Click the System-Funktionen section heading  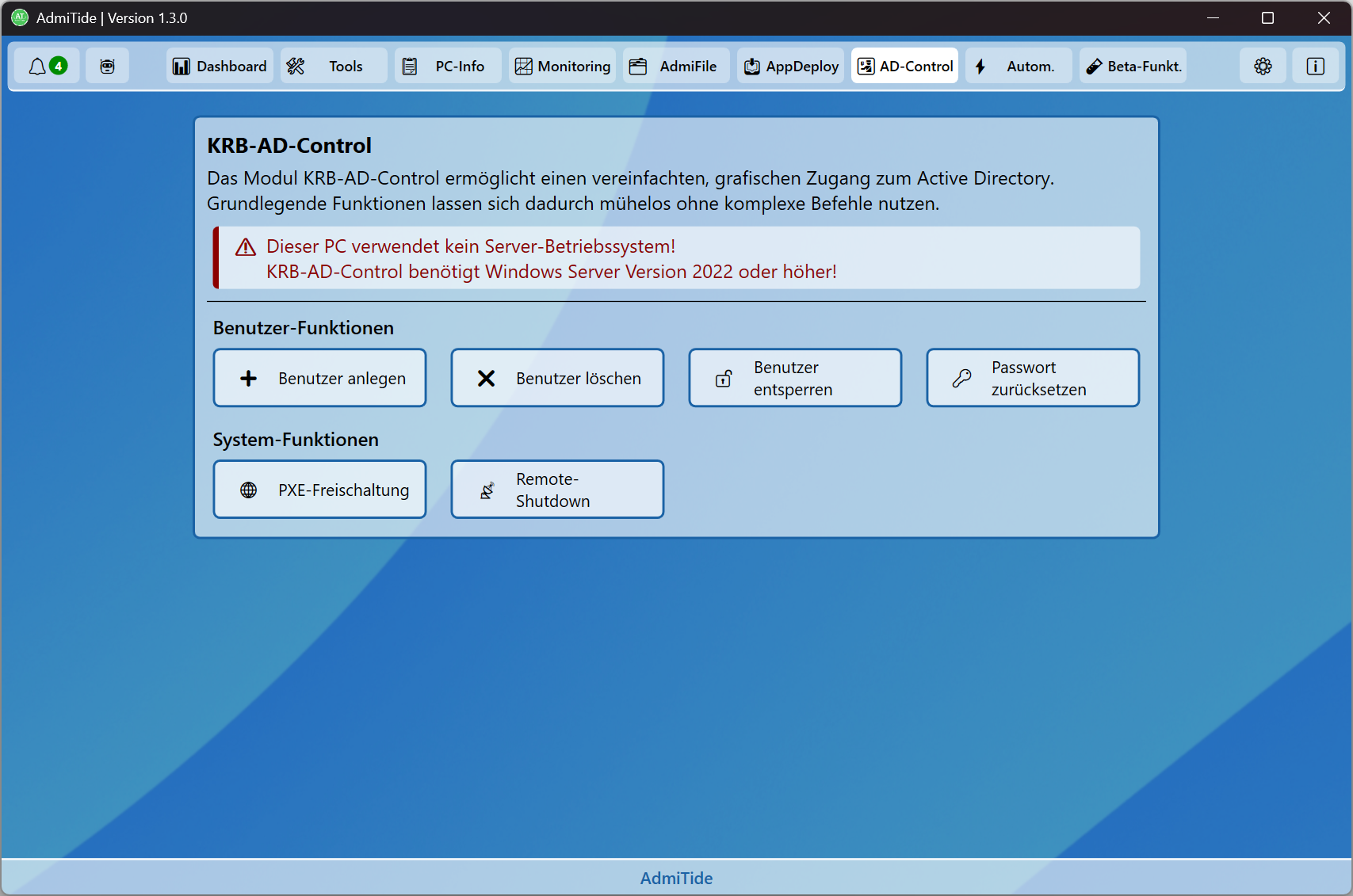[x=296, y=440]
